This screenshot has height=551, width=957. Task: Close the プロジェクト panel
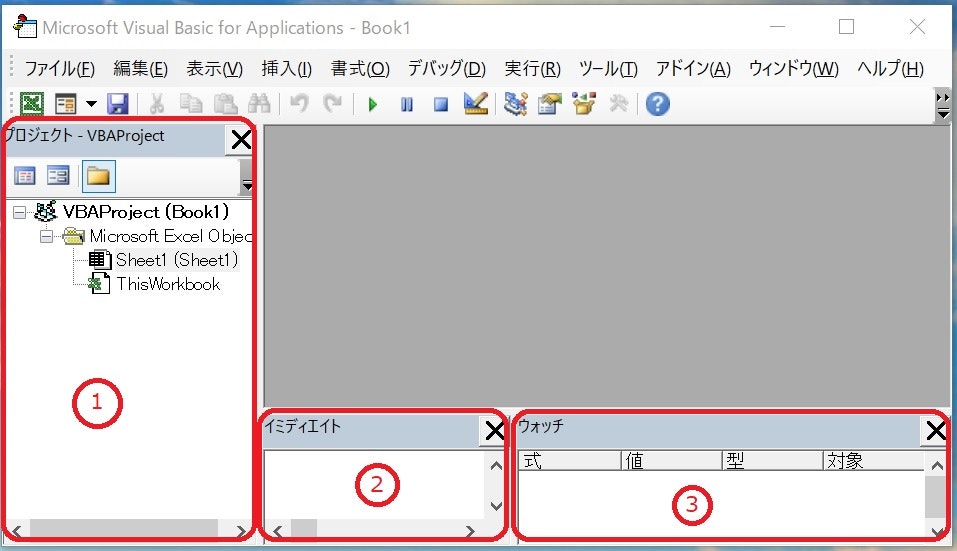[241, 140]
